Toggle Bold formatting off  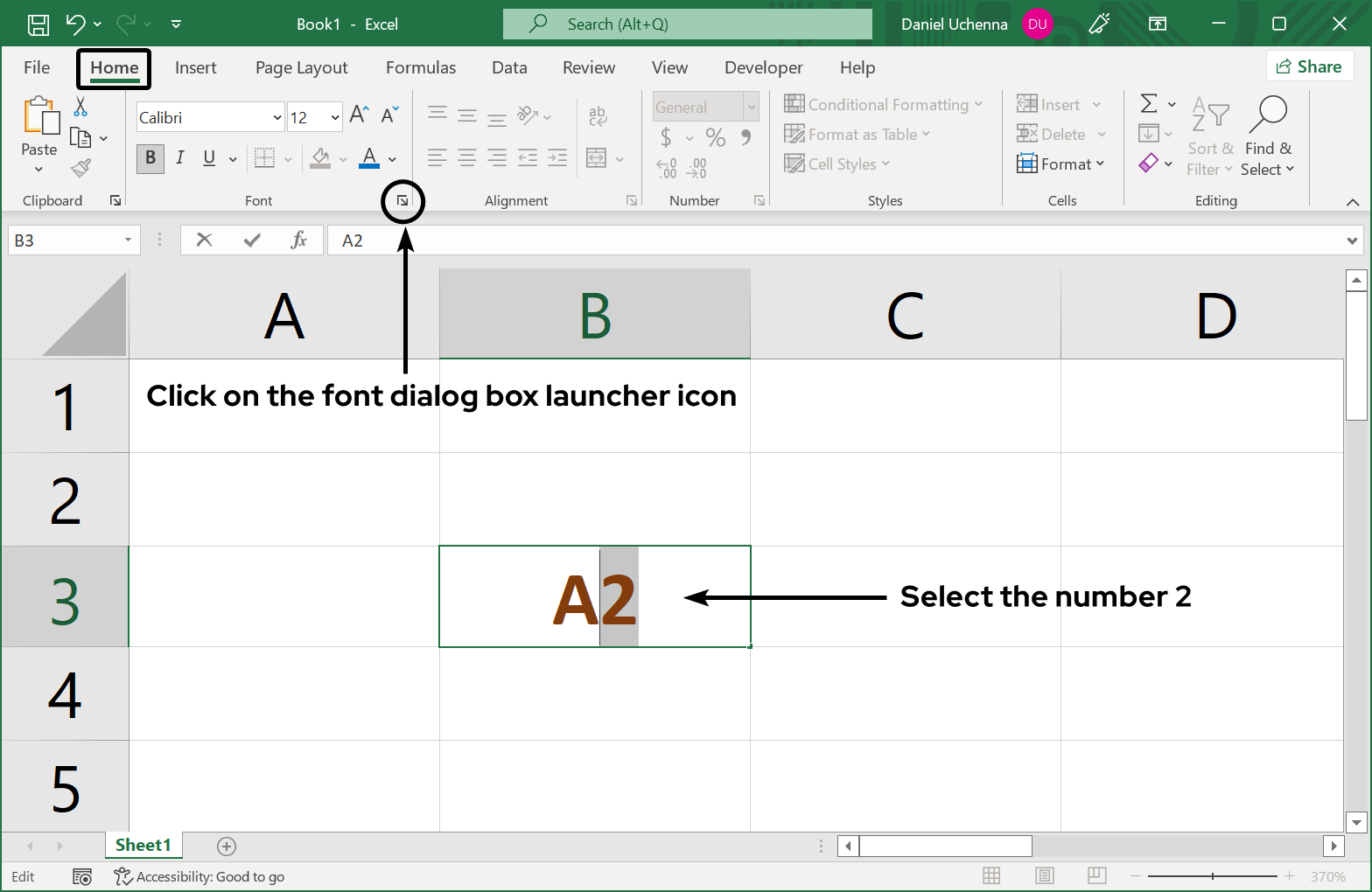pyautogui.click(x=150, y=157)
